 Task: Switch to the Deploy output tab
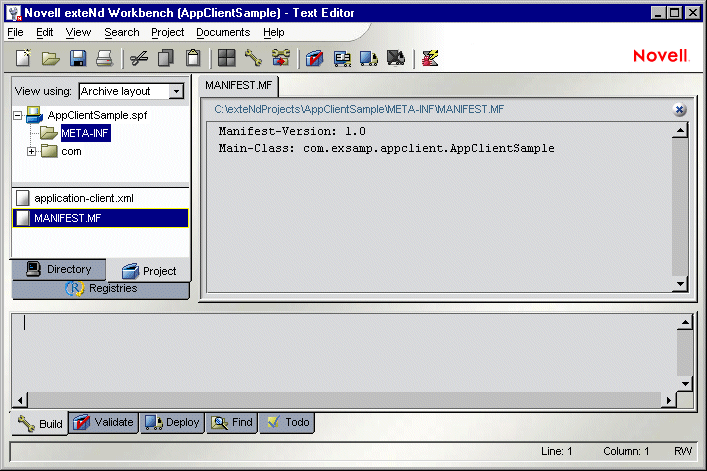pyautogui.click(x=172, y=422)
